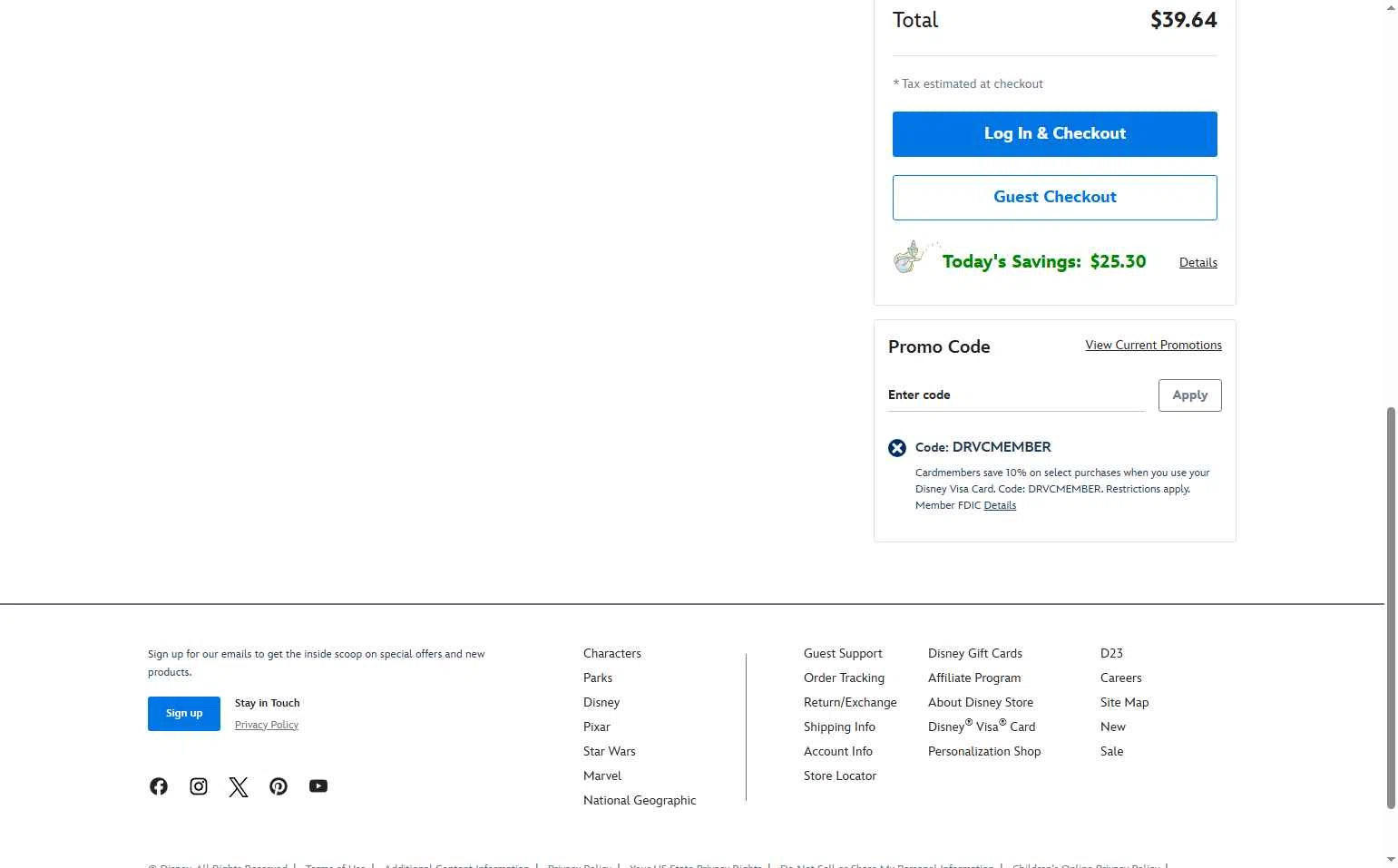Screen dimensions: 1398x868
Task: Sign up for emails
Action: pos(184,714)
